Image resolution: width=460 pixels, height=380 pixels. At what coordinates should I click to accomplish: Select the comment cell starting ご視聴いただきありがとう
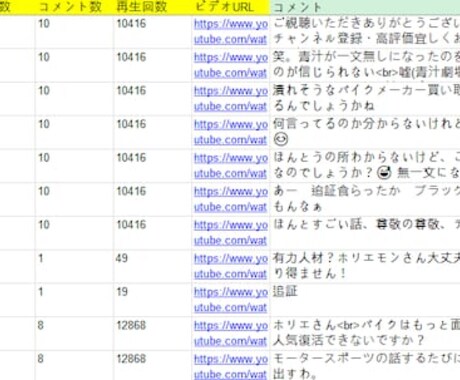pyautogui.click(x=365, y=32)
